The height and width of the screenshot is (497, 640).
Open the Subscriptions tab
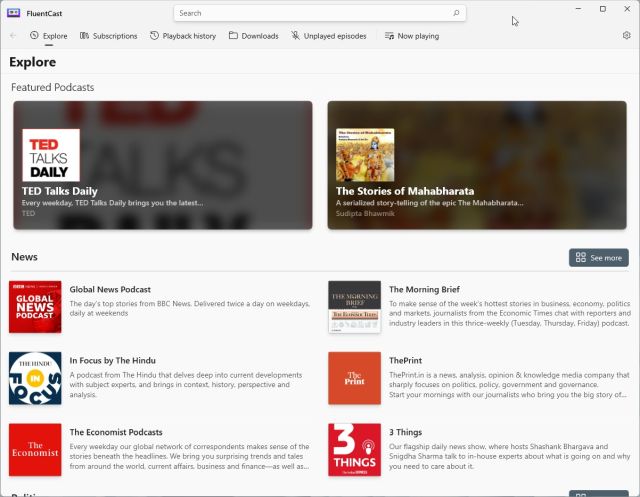[x=109, y=36]
